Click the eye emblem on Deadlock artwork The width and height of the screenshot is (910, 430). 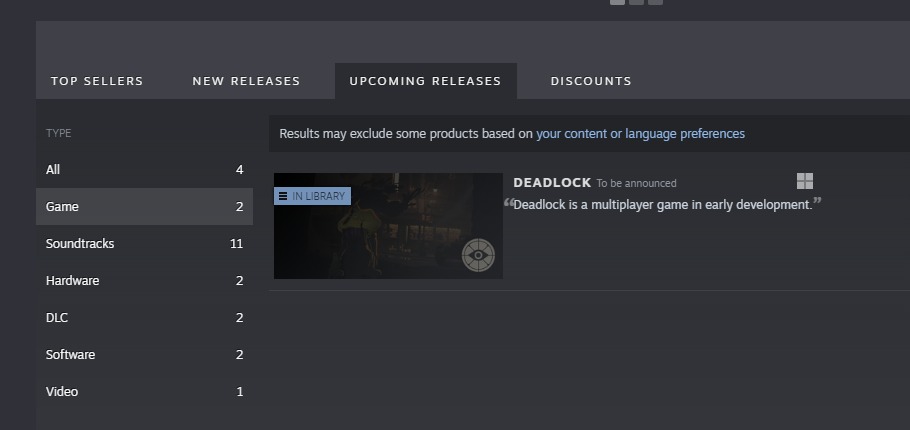(x=478, y=255)
